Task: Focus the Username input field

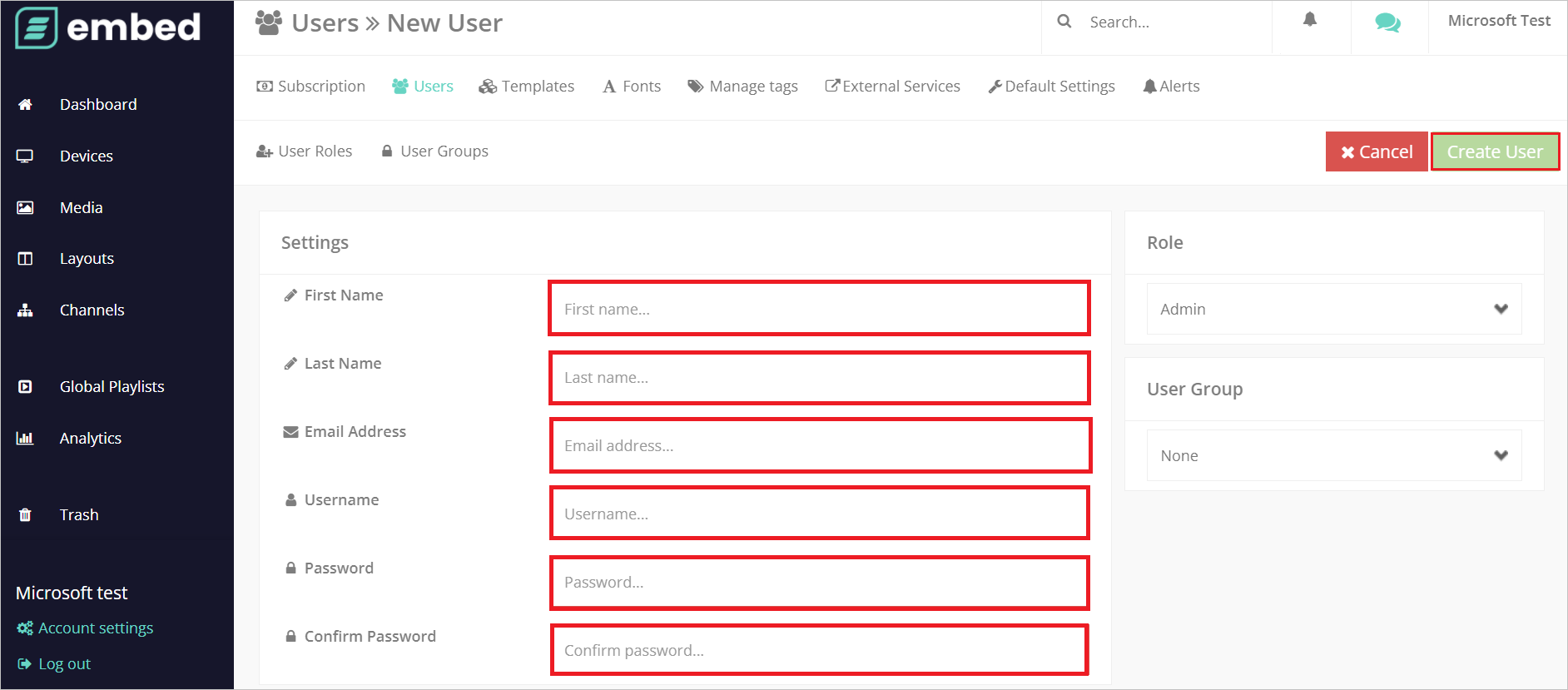Action: tap(820, 514)
